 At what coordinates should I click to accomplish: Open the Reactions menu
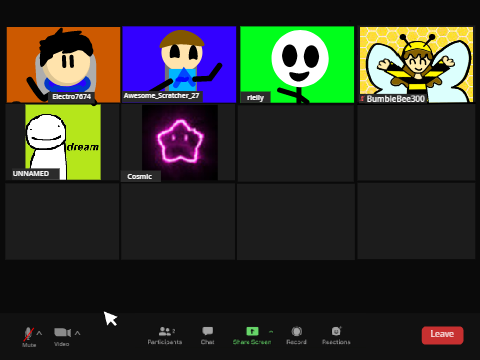[336, 335]
